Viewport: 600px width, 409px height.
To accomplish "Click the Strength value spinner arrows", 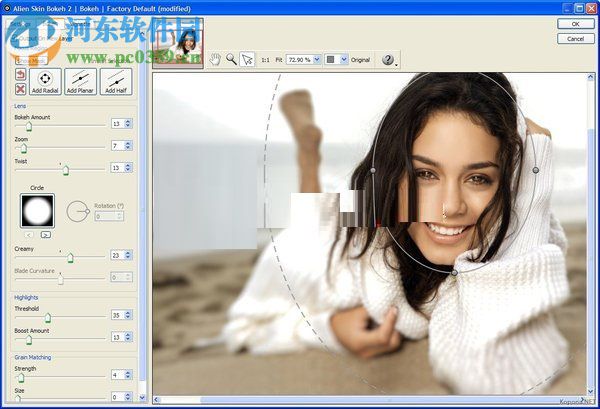I will (128, 375).
